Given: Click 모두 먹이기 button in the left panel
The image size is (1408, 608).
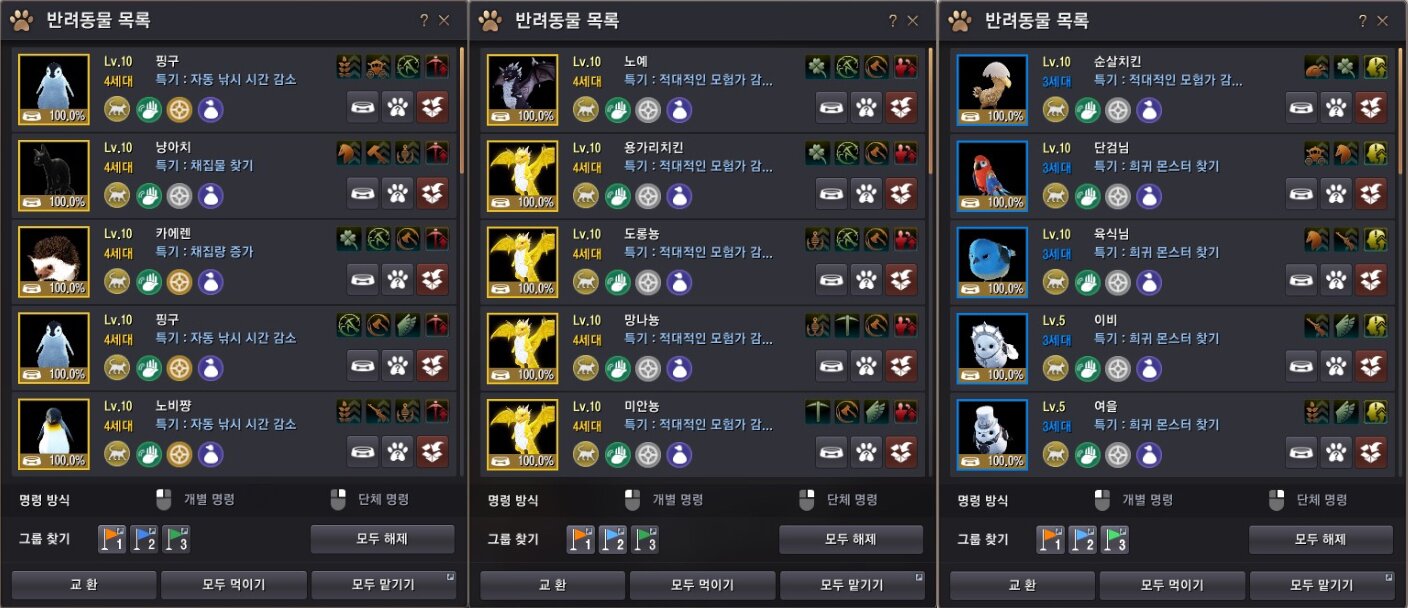Looking at the screenshot, I should pos(234,585).
